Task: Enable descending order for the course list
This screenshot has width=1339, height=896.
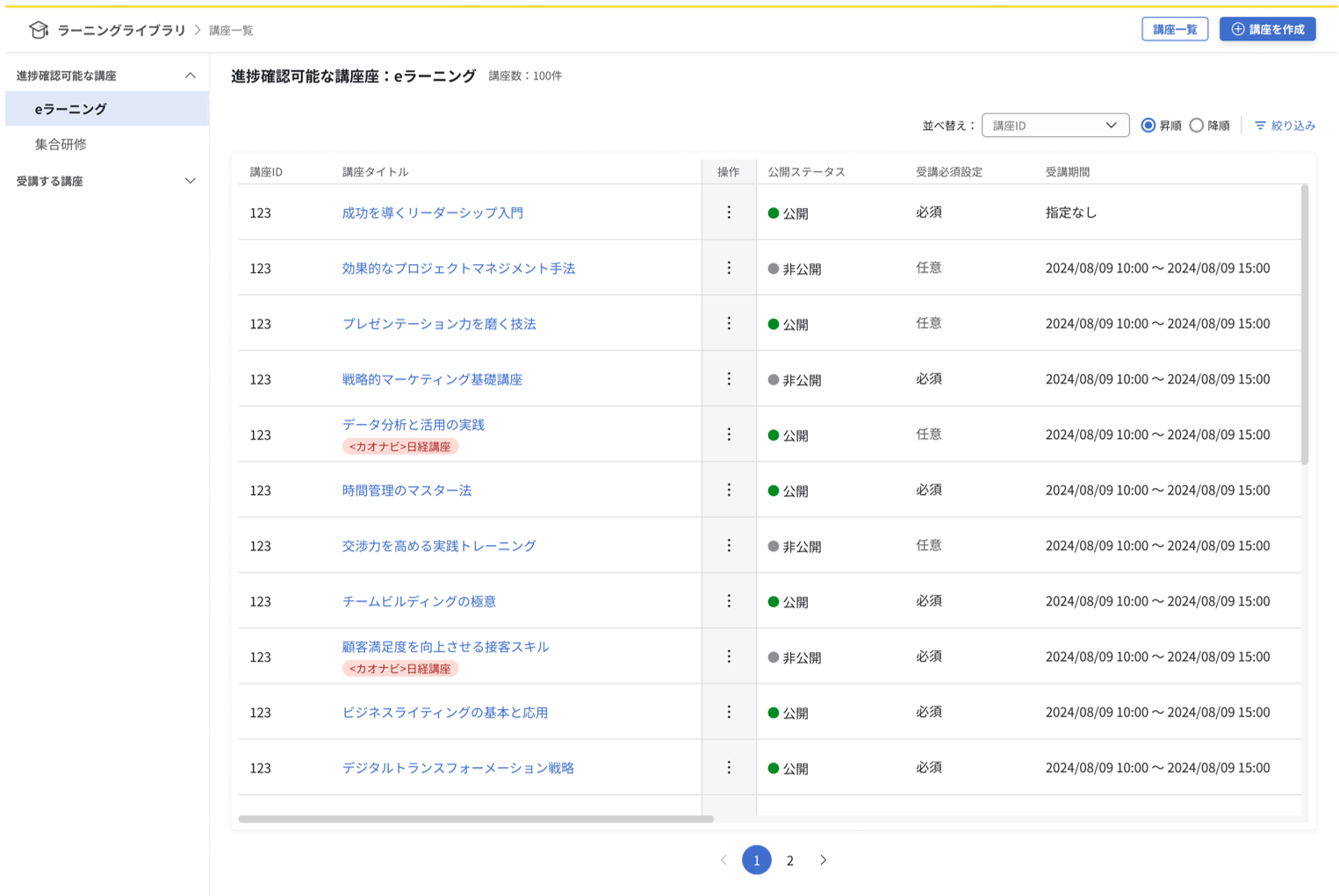Action: coord(1197,125)
